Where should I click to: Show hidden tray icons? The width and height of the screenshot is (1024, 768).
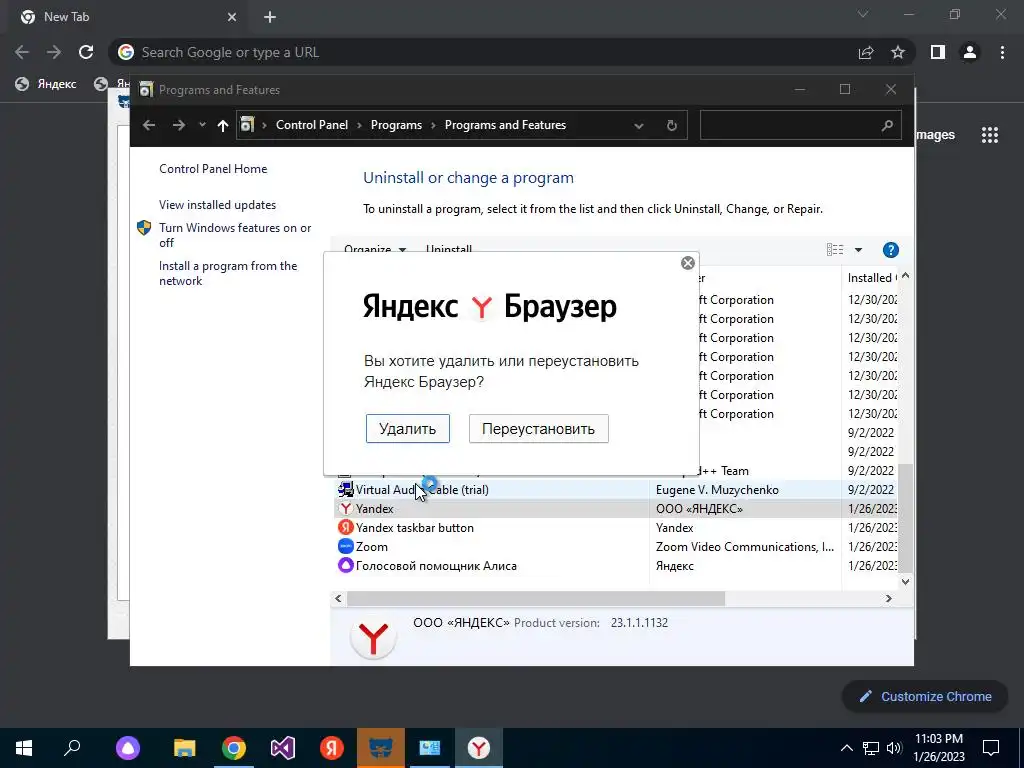pos(846,748)
